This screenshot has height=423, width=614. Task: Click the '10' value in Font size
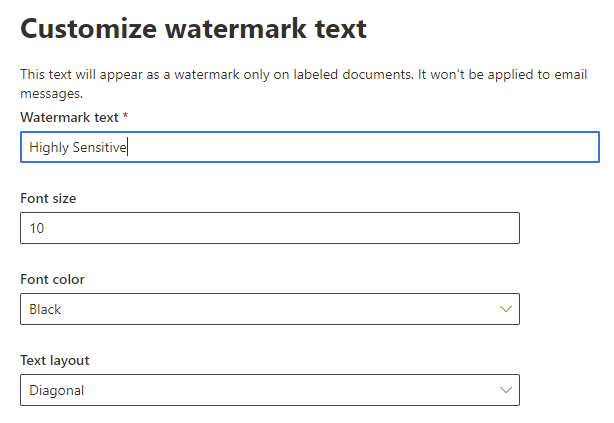click(x=37, y=228)
